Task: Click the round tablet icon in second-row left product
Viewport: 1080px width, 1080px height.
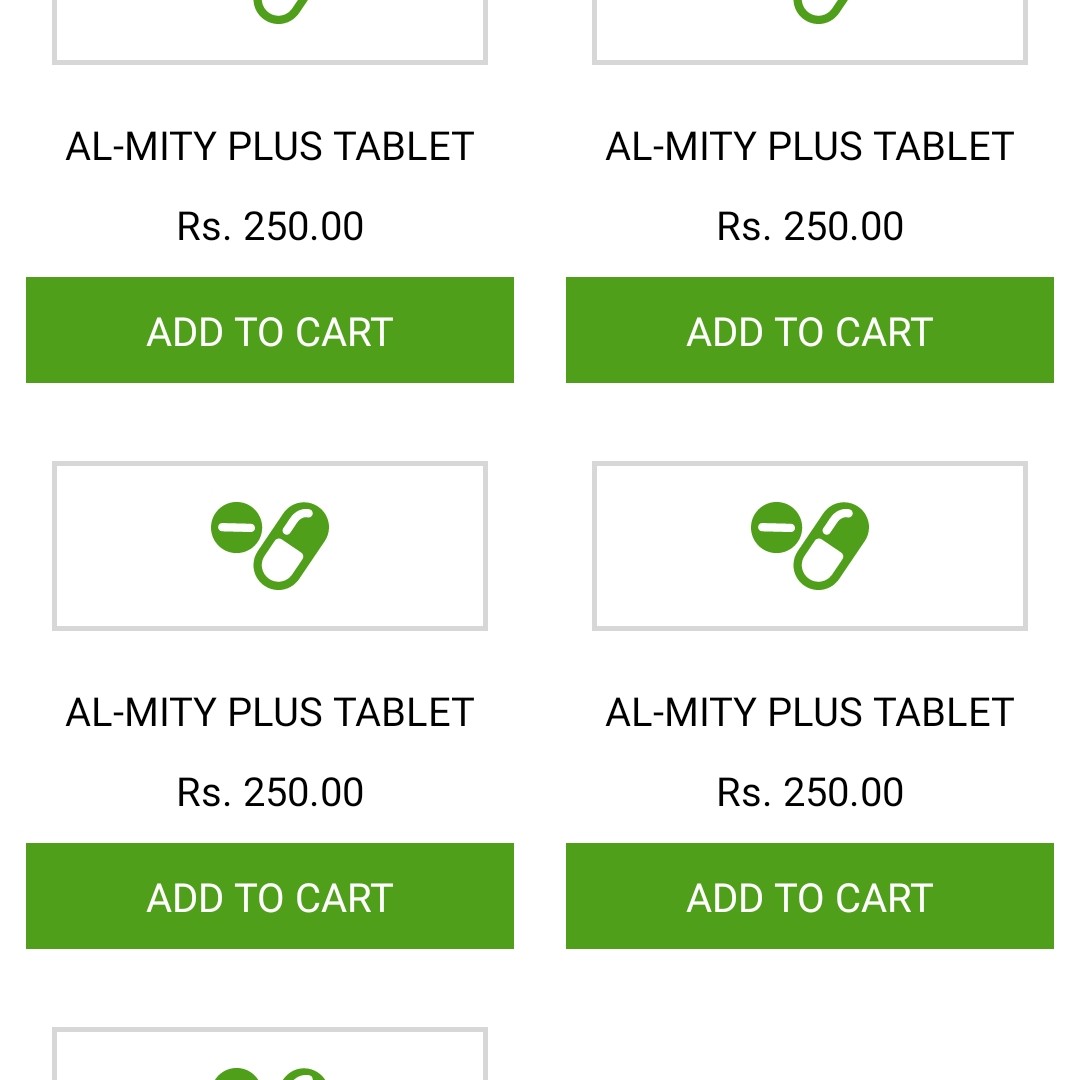Action: point(237,527)
